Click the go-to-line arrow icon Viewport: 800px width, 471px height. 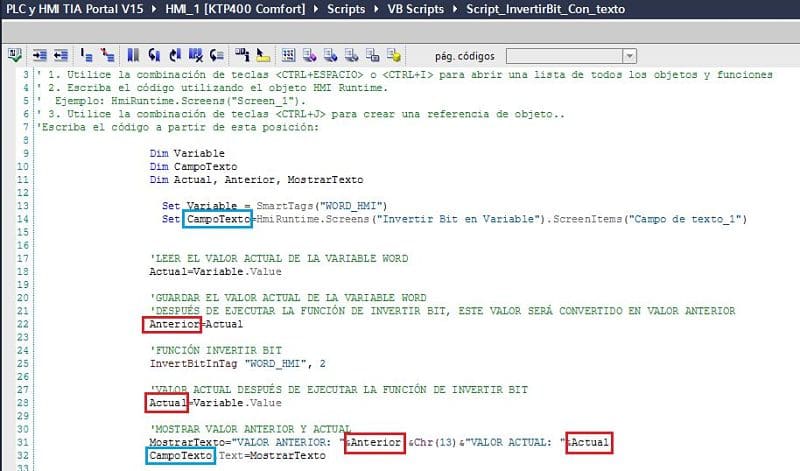[217, 55]
